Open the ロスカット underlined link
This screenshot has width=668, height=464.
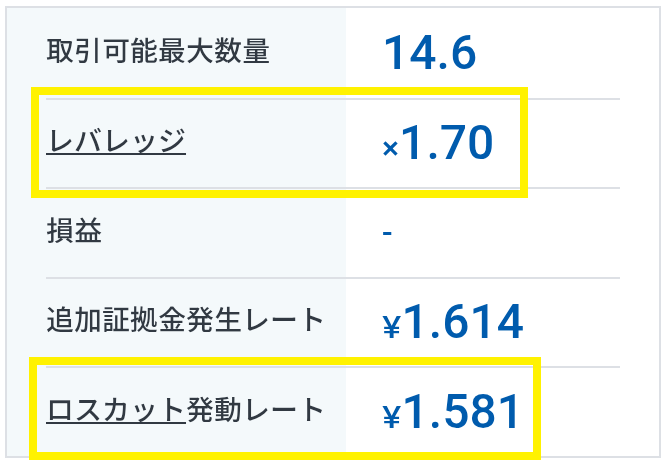pos(116,410)
